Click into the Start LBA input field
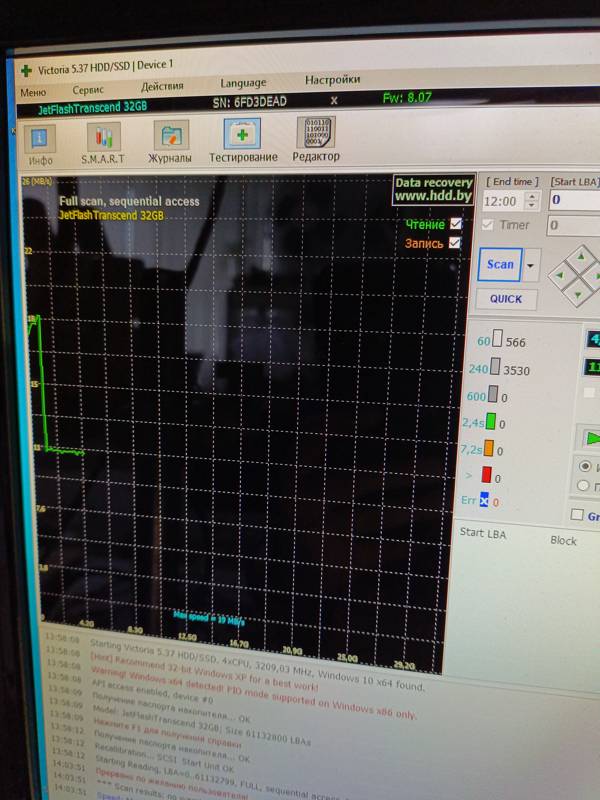 [x=573, y=200]
